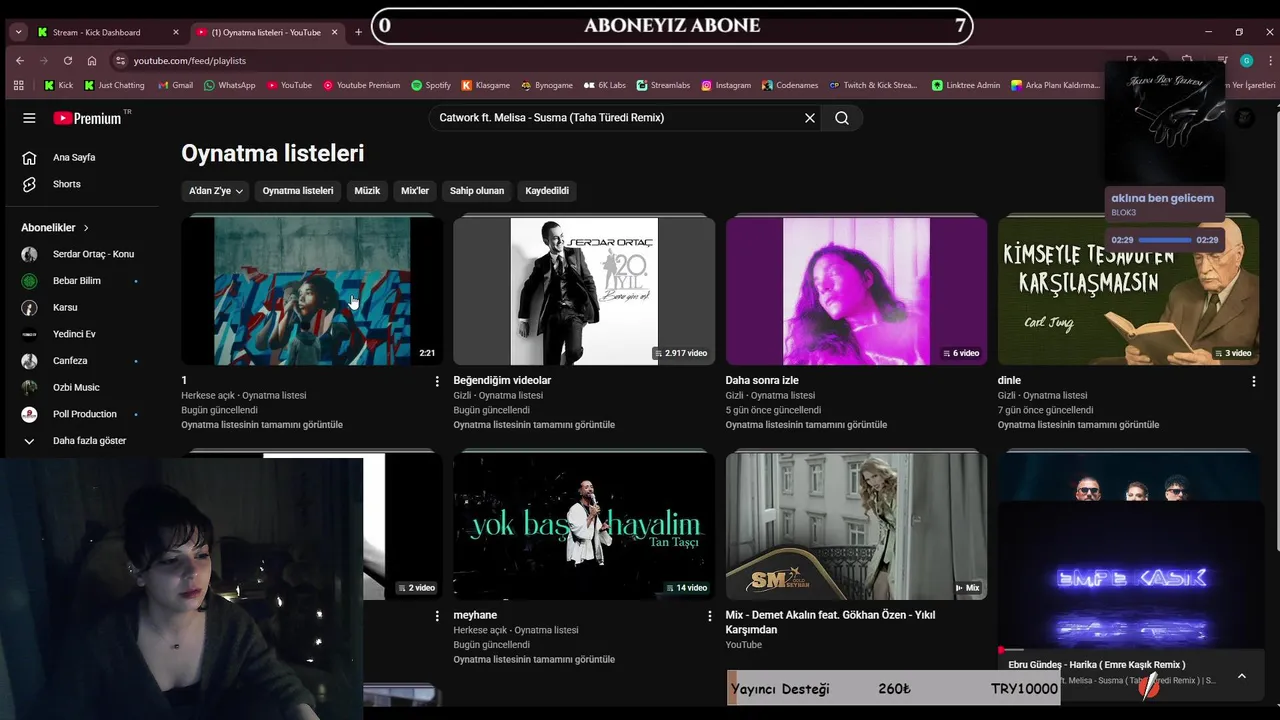Open the Spotify bookmark
The height and width of the screenshot is (720, 1280).
pyautogui.click(x=431, y=85)
